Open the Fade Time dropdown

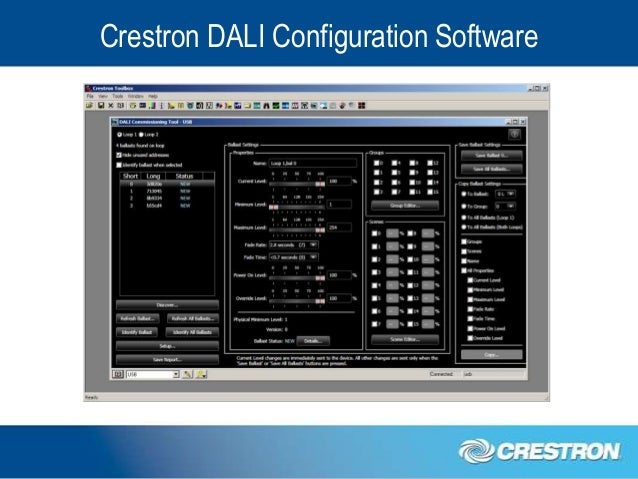pyautogui.click(x=293, y=257)
